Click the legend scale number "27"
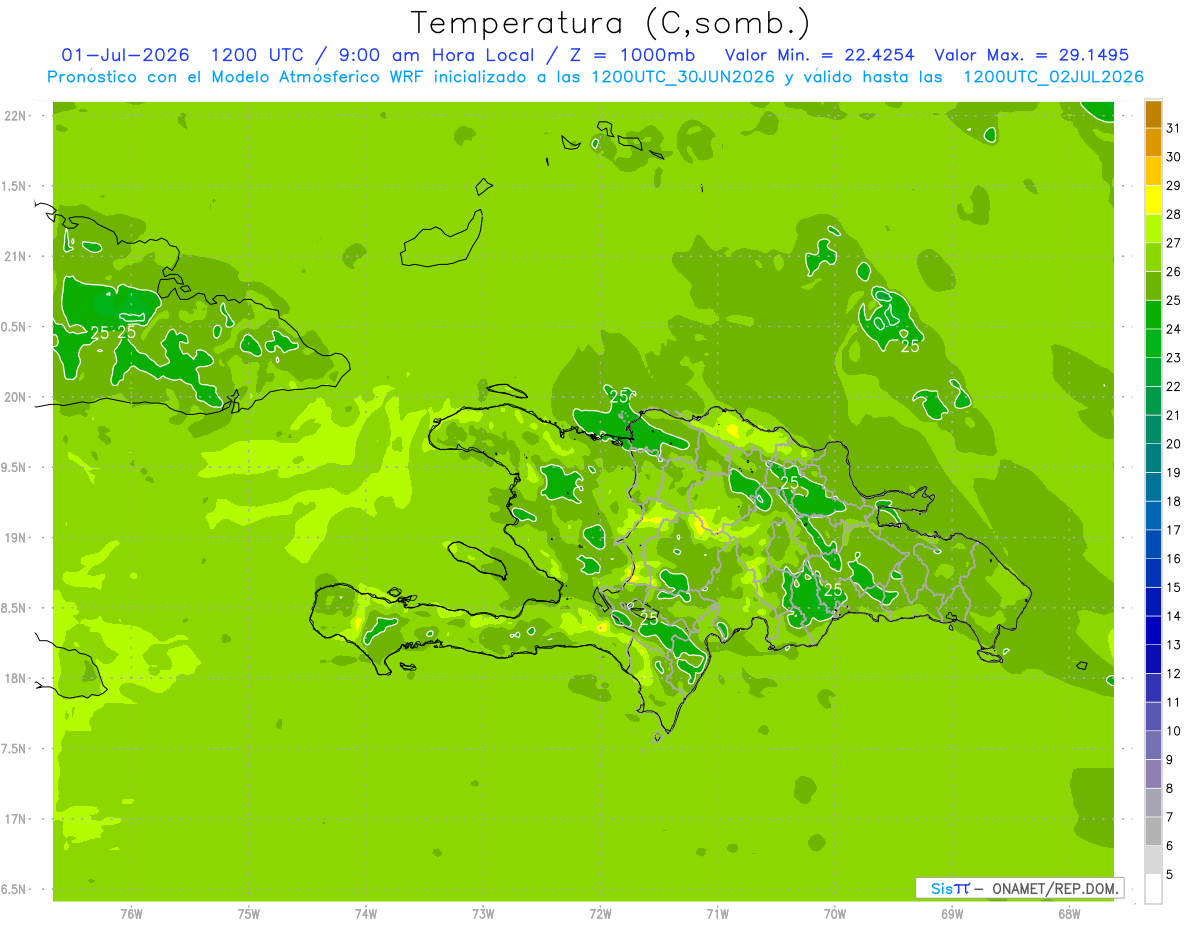 coord(1174,243)
